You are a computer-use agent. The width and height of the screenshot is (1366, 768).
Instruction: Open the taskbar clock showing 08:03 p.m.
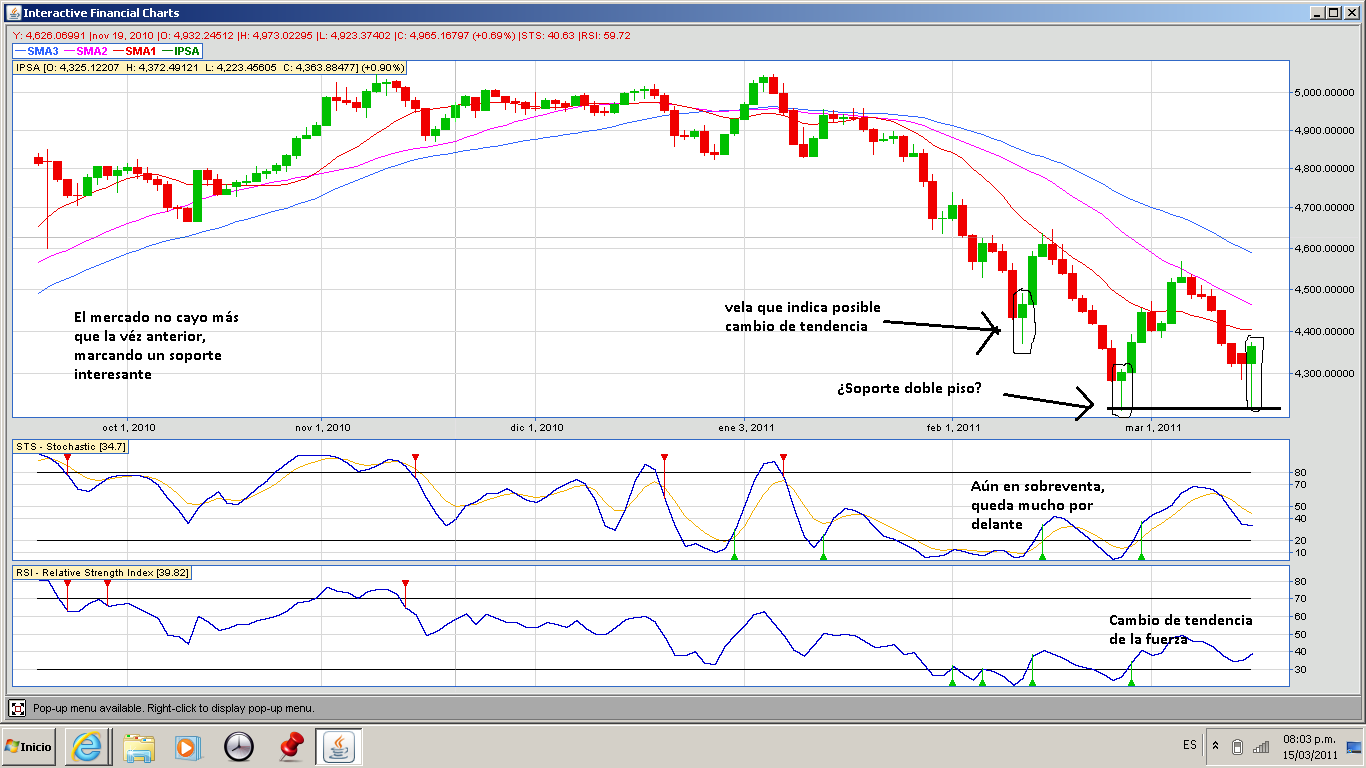pos(1308,746)
